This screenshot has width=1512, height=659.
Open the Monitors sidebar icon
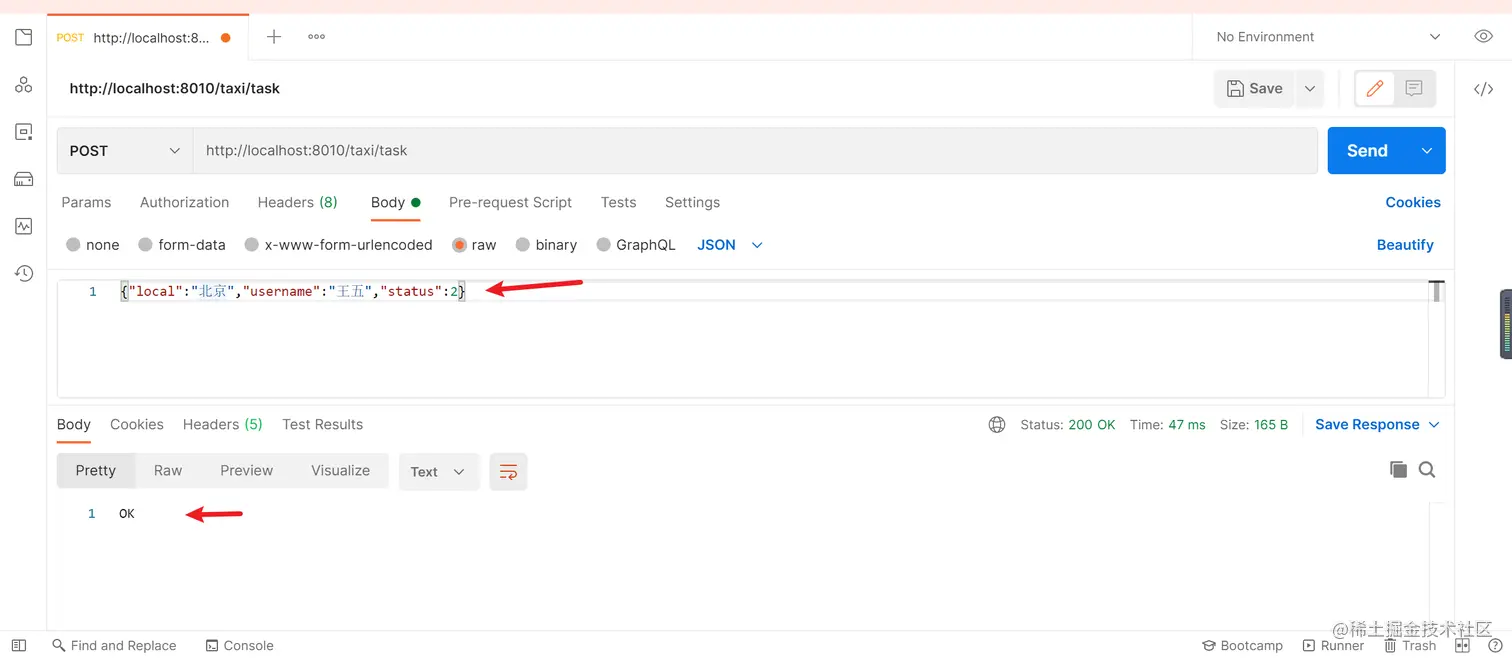[24, 226]
